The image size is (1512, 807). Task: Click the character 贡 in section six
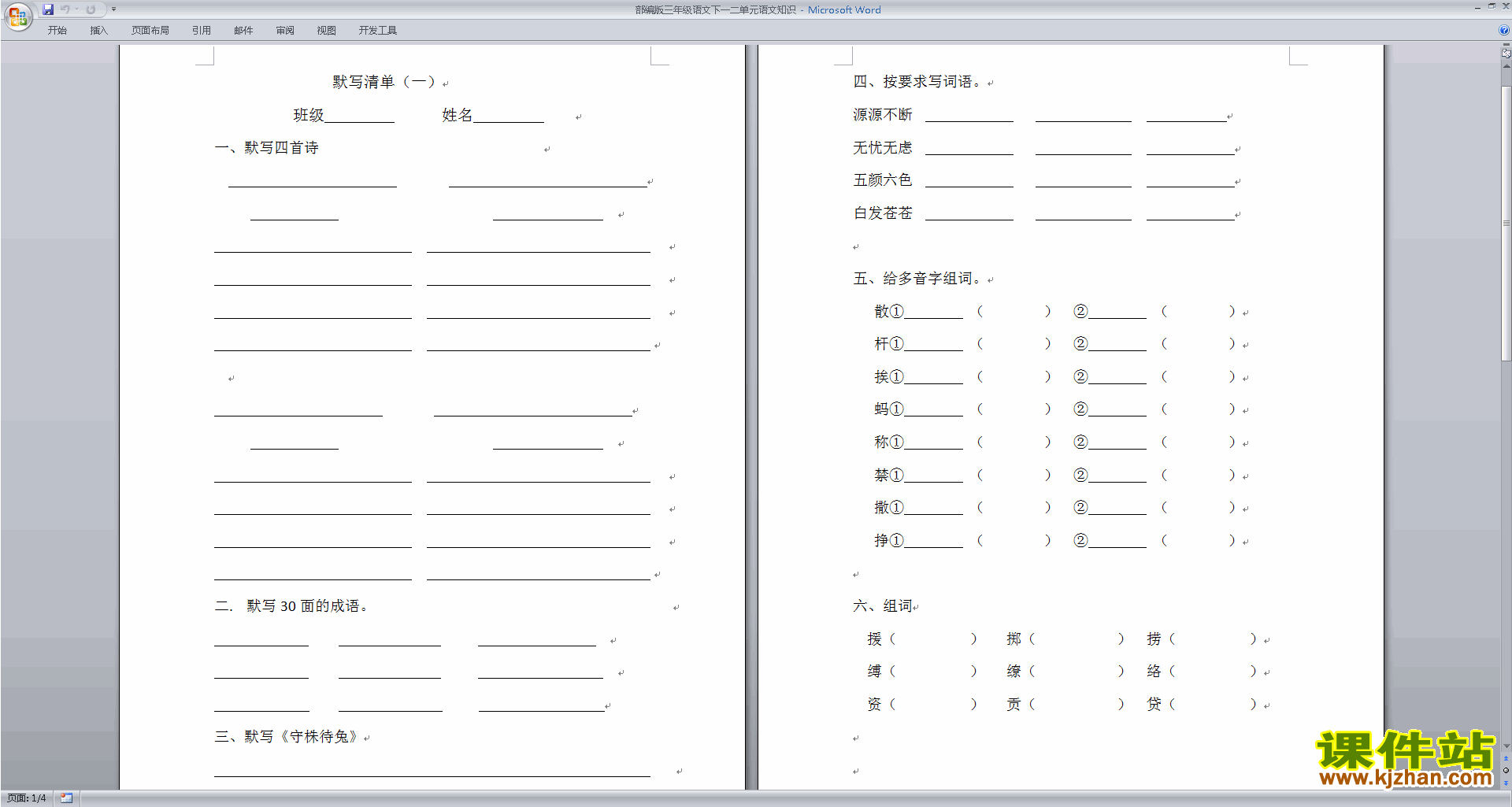(x=1014, y=705)
